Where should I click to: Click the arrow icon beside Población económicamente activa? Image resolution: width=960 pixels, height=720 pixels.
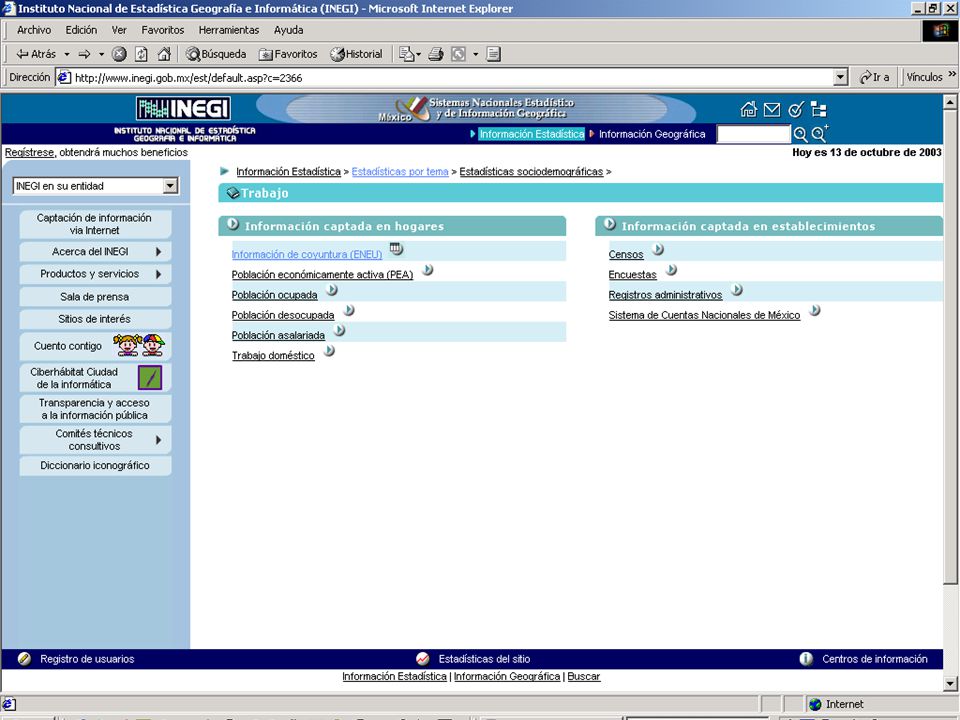[x=427, y=269]
